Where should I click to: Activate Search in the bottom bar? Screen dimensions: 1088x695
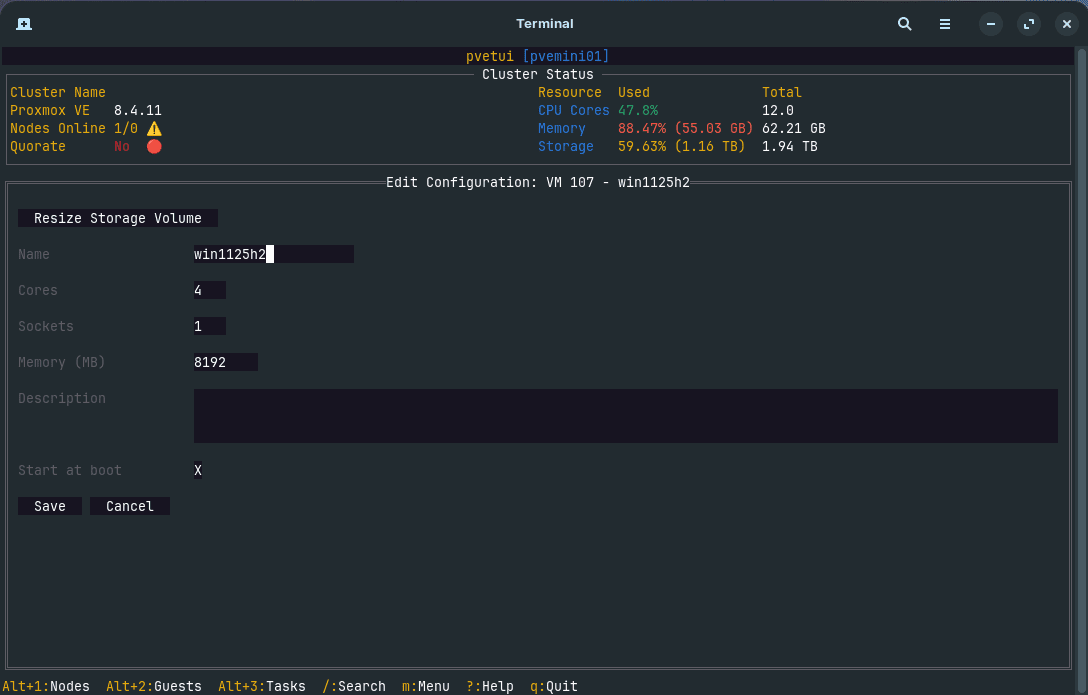[x=354, y=686]
